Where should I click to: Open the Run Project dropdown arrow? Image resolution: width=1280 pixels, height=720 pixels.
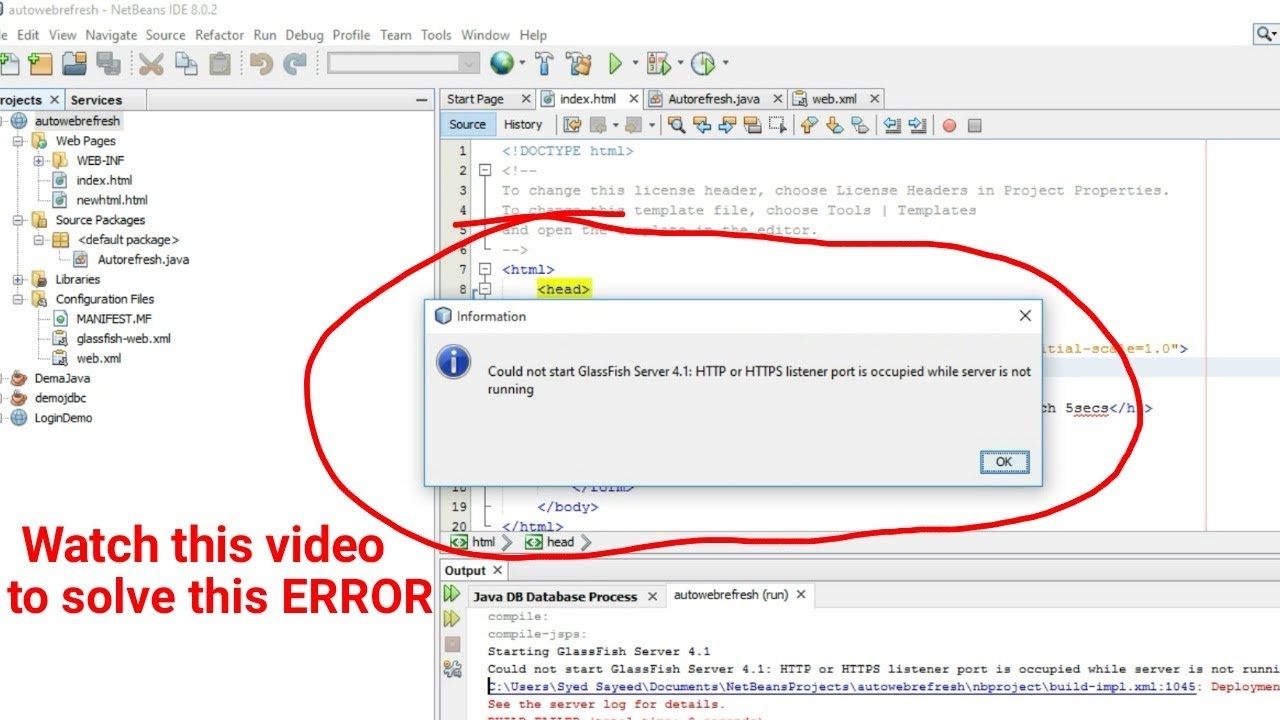coord(634,64)
